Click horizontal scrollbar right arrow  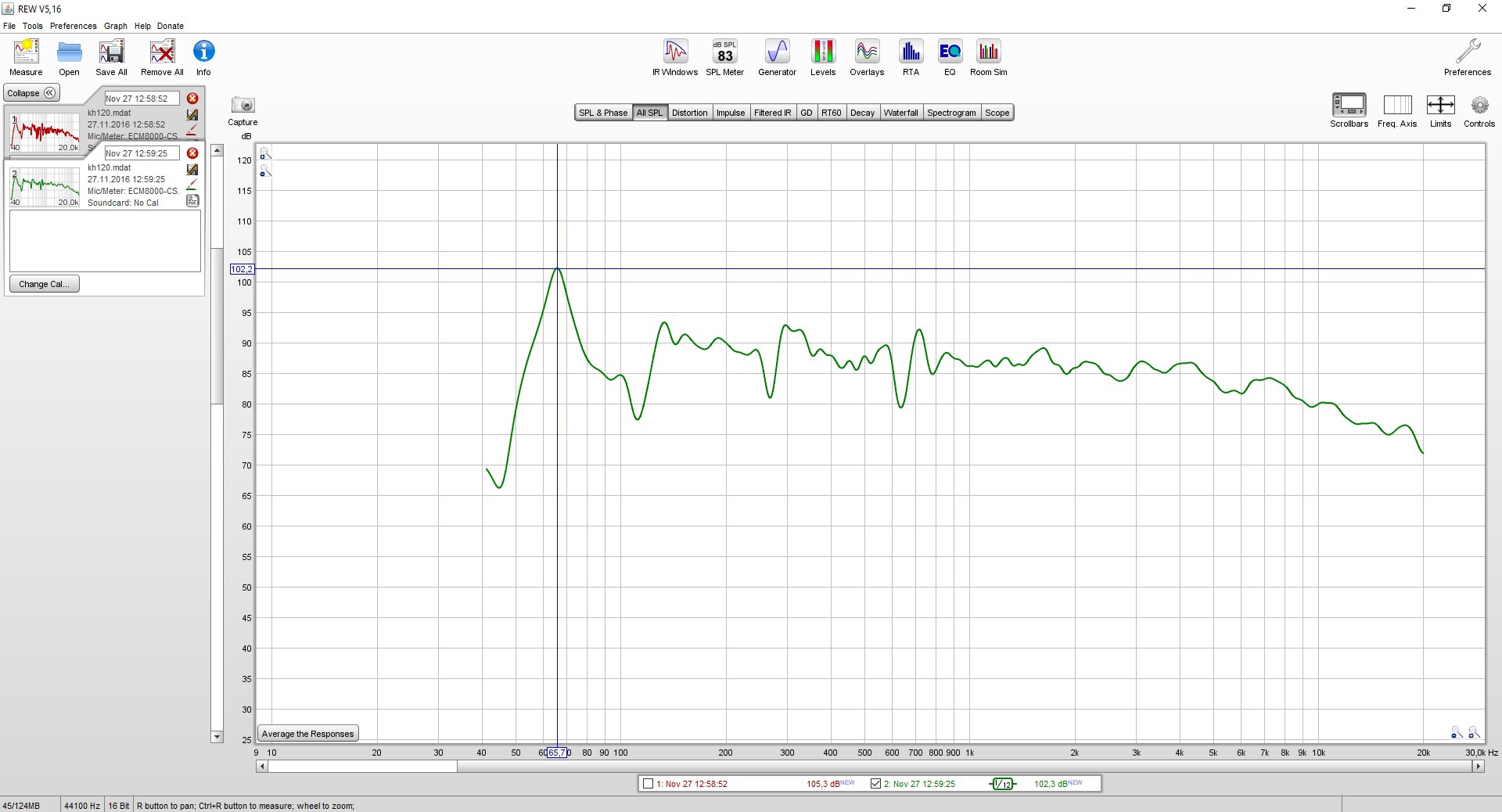pyautogui.click(x=1479, y=767)
